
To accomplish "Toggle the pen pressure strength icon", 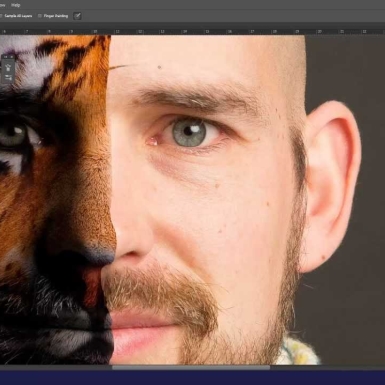I will coord(77,16).
